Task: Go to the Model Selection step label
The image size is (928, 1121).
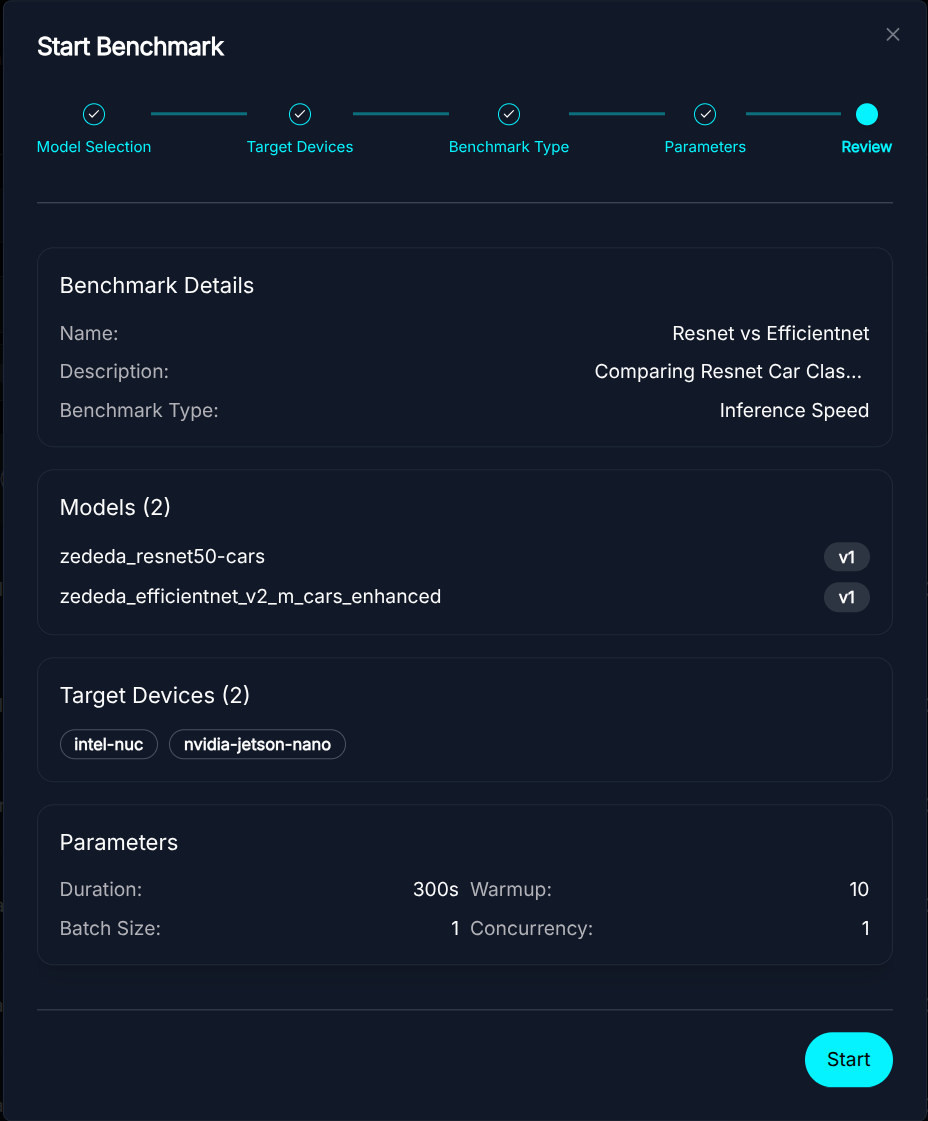Action: [94, 147]
